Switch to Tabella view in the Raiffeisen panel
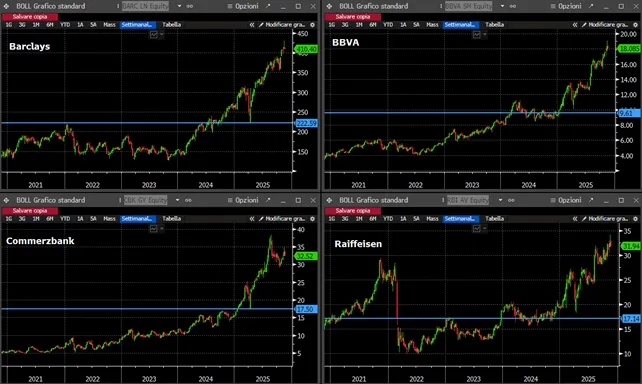This screenshot has width=642, height=384. [495, 219]
